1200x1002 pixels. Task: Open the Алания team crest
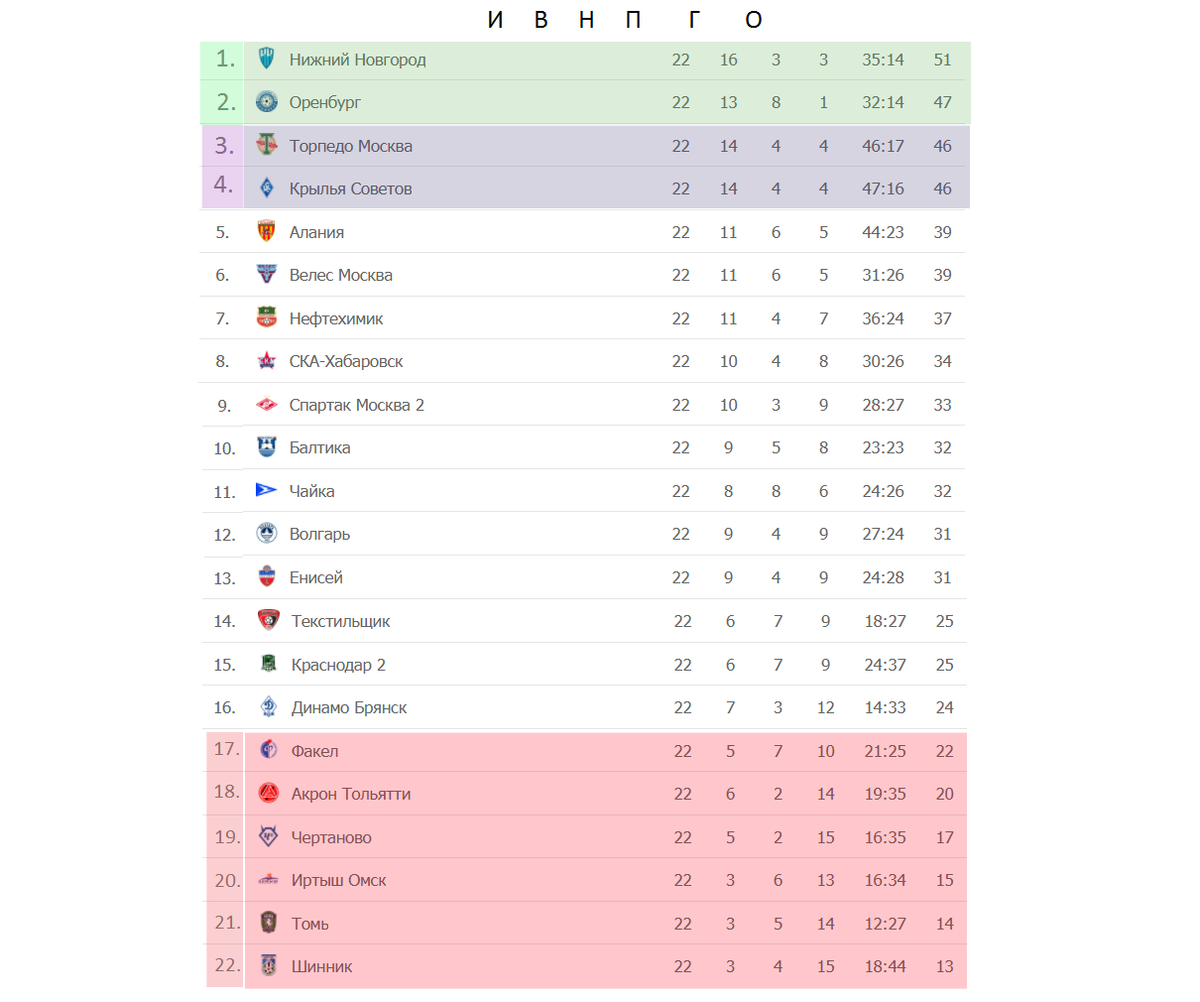(266, 232)
